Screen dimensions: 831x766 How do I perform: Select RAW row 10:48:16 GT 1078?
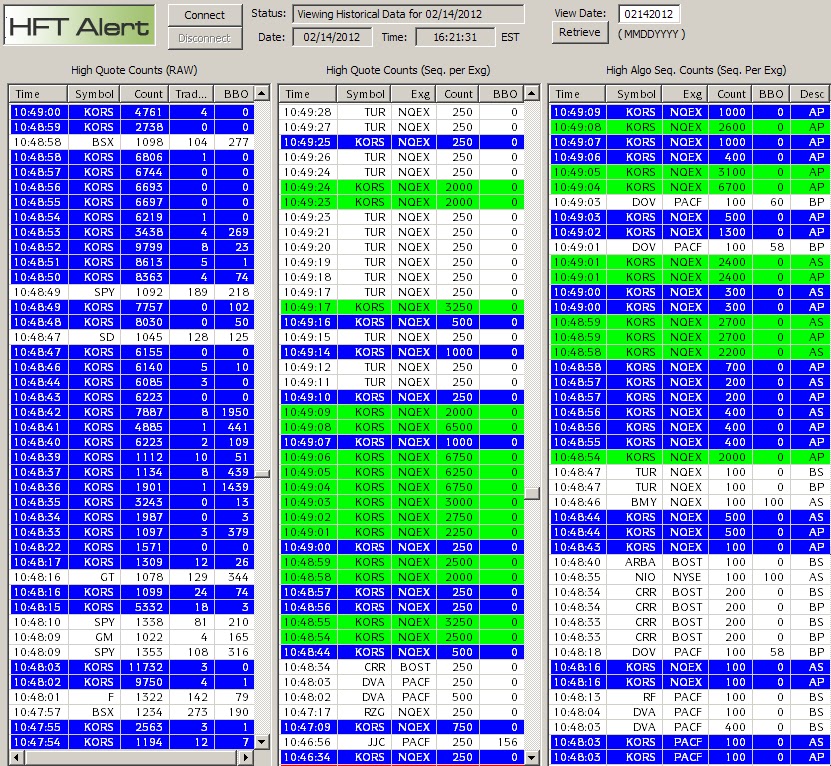(132, 577)
